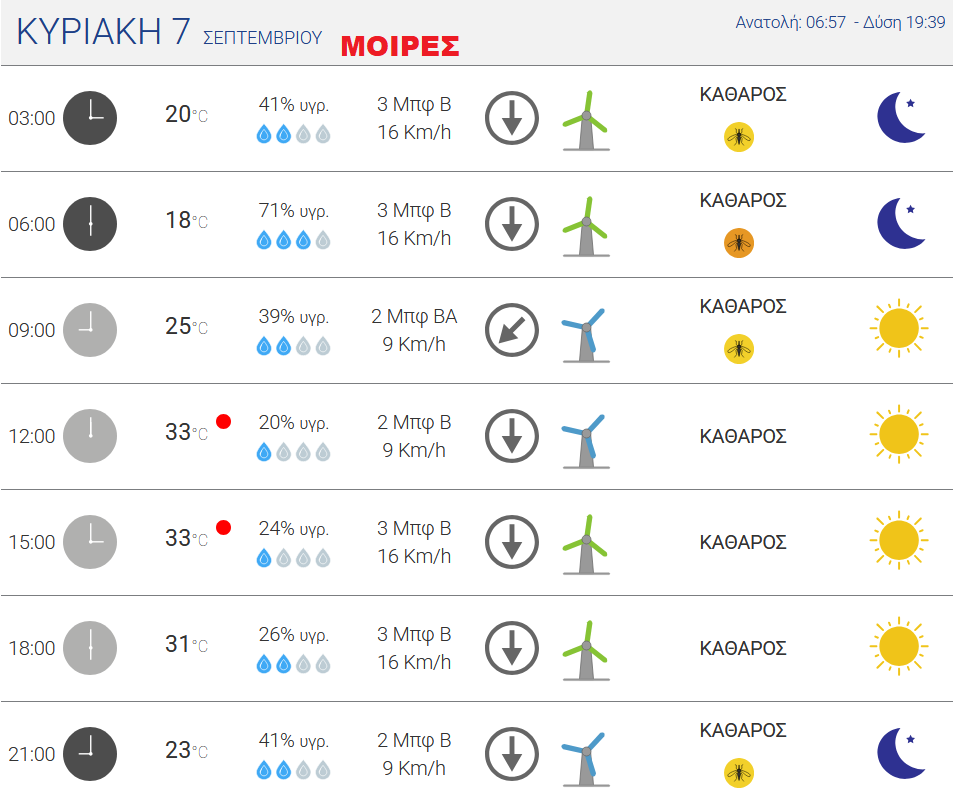The width and height of the screenshot is (953, 806).
Task: Click the orange mosquito icon at 06:00
Action: (x=738, y=243)
